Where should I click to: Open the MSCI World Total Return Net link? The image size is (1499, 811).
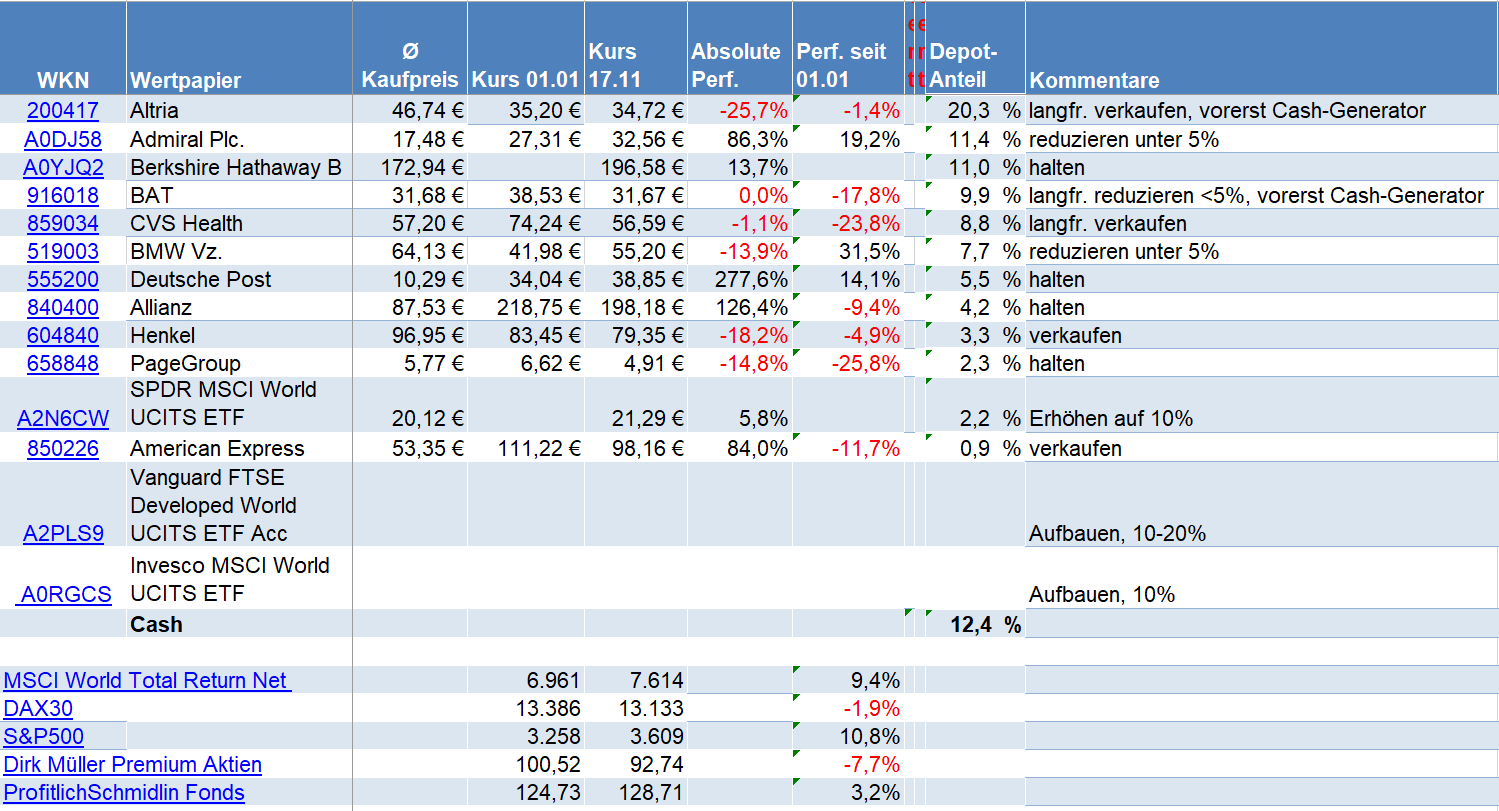click(x=147, y=681)
